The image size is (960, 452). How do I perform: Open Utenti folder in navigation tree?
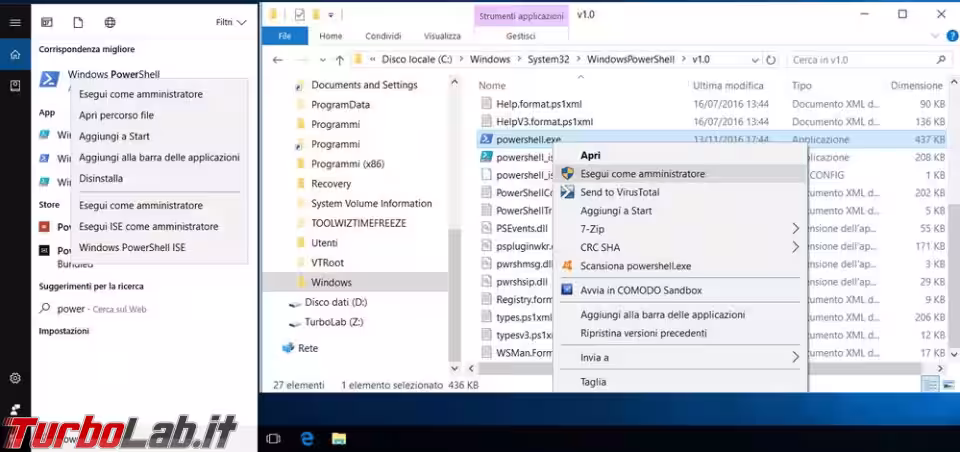click(x=324, y=243)
